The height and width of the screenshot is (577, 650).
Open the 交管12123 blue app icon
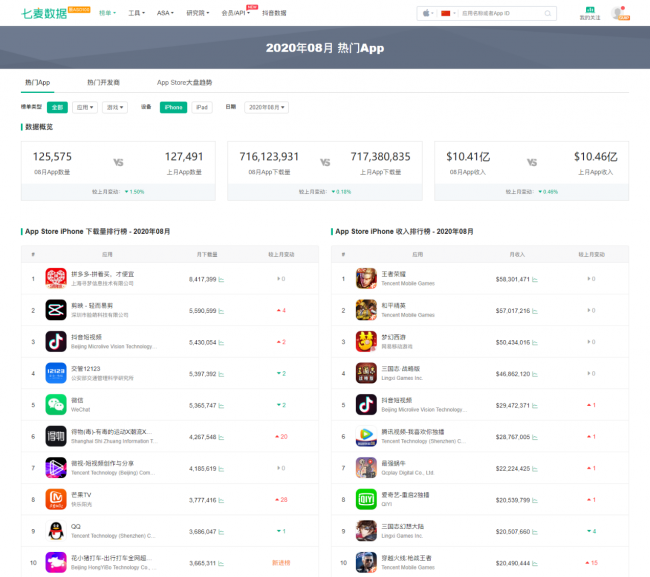pos(56,373)
